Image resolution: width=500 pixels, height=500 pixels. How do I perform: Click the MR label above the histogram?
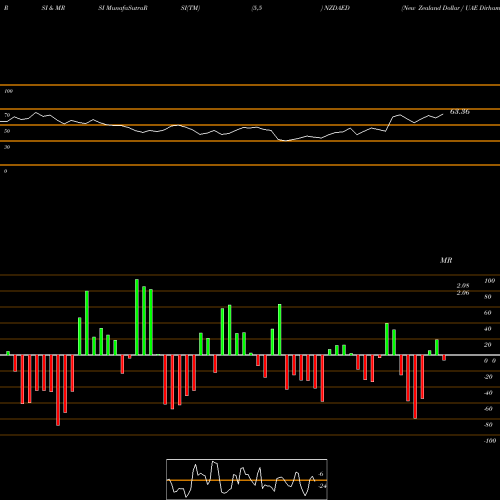coord(446,260)
